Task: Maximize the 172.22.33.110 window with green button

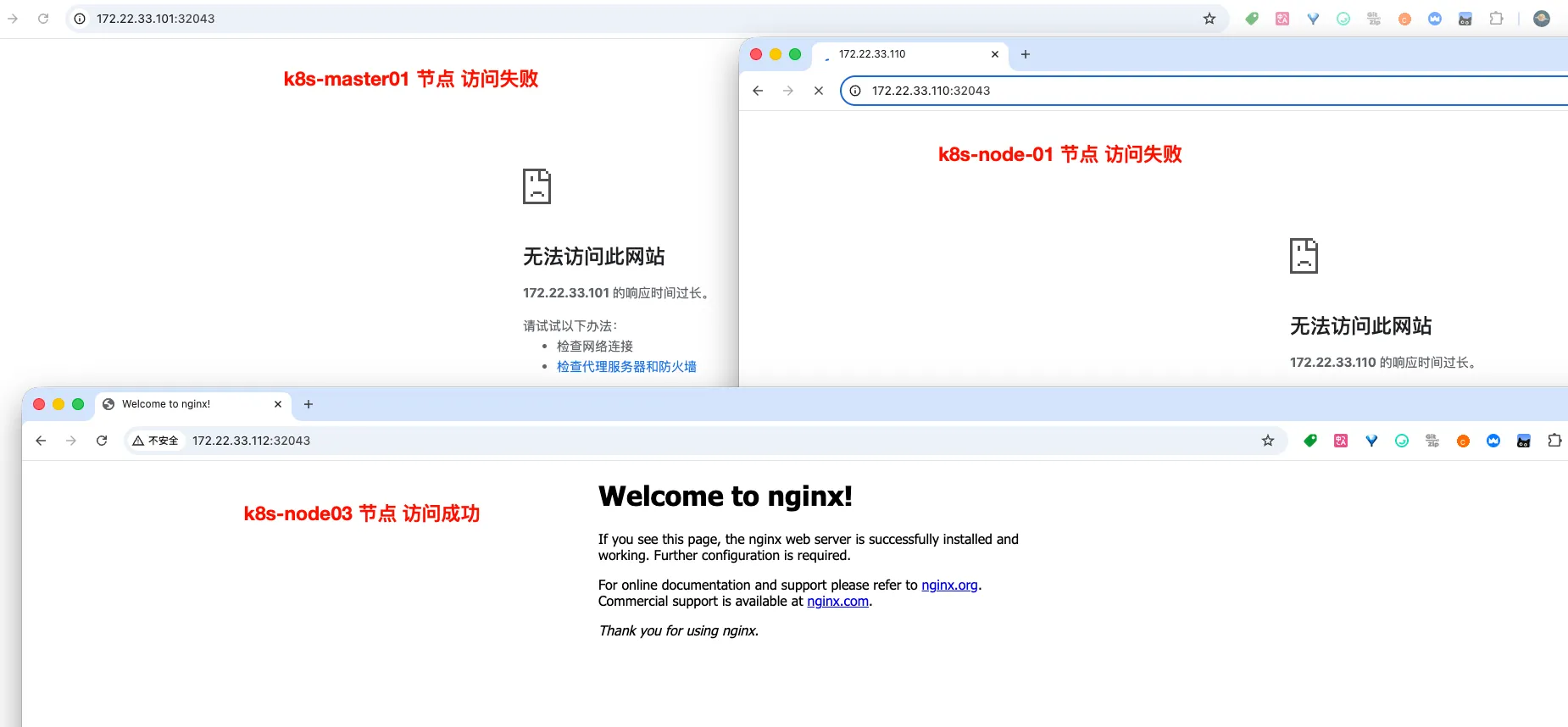Action: tap(795, 54)
